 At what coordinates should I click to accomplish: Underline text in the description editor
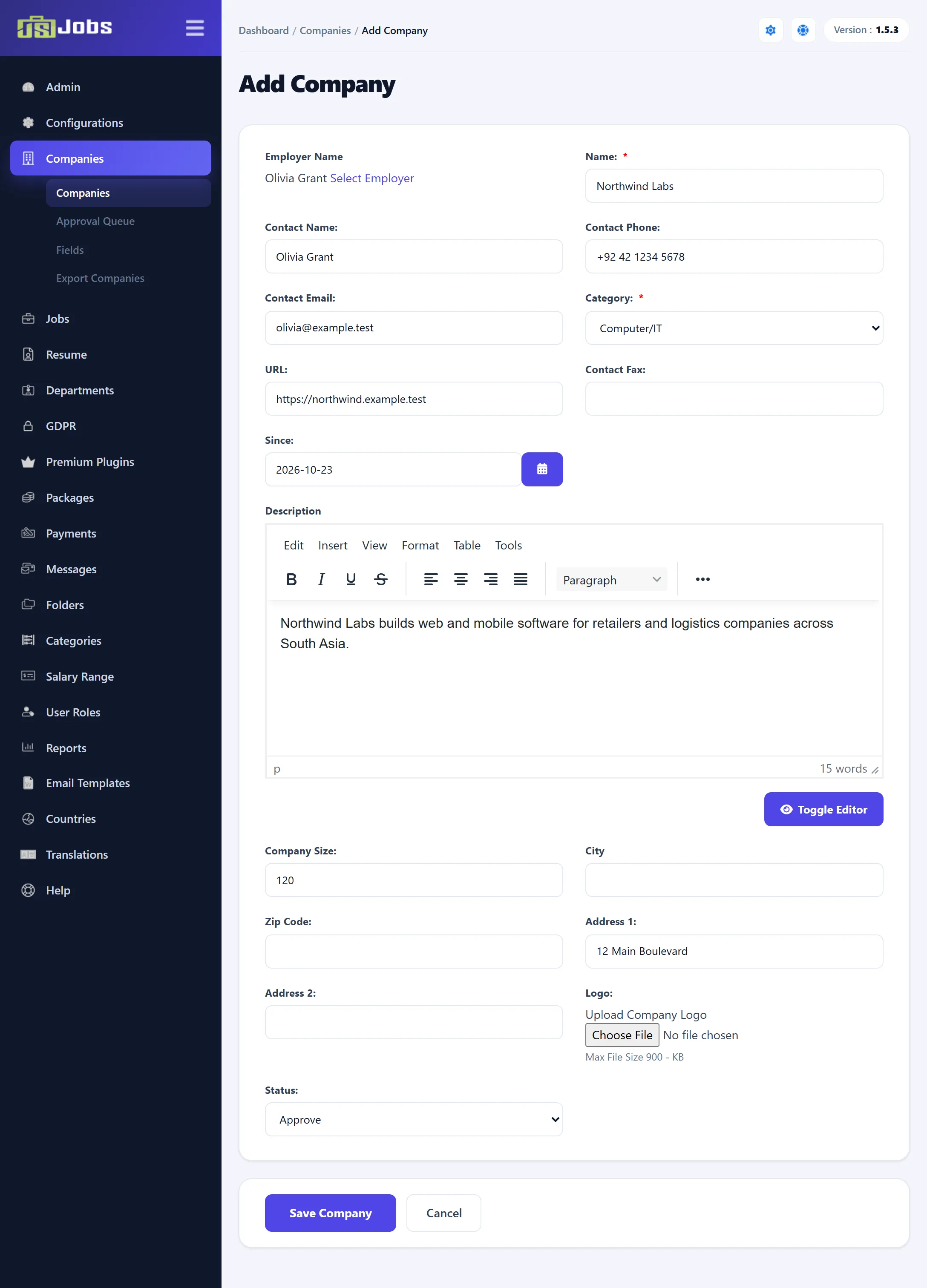click(351, 579)
